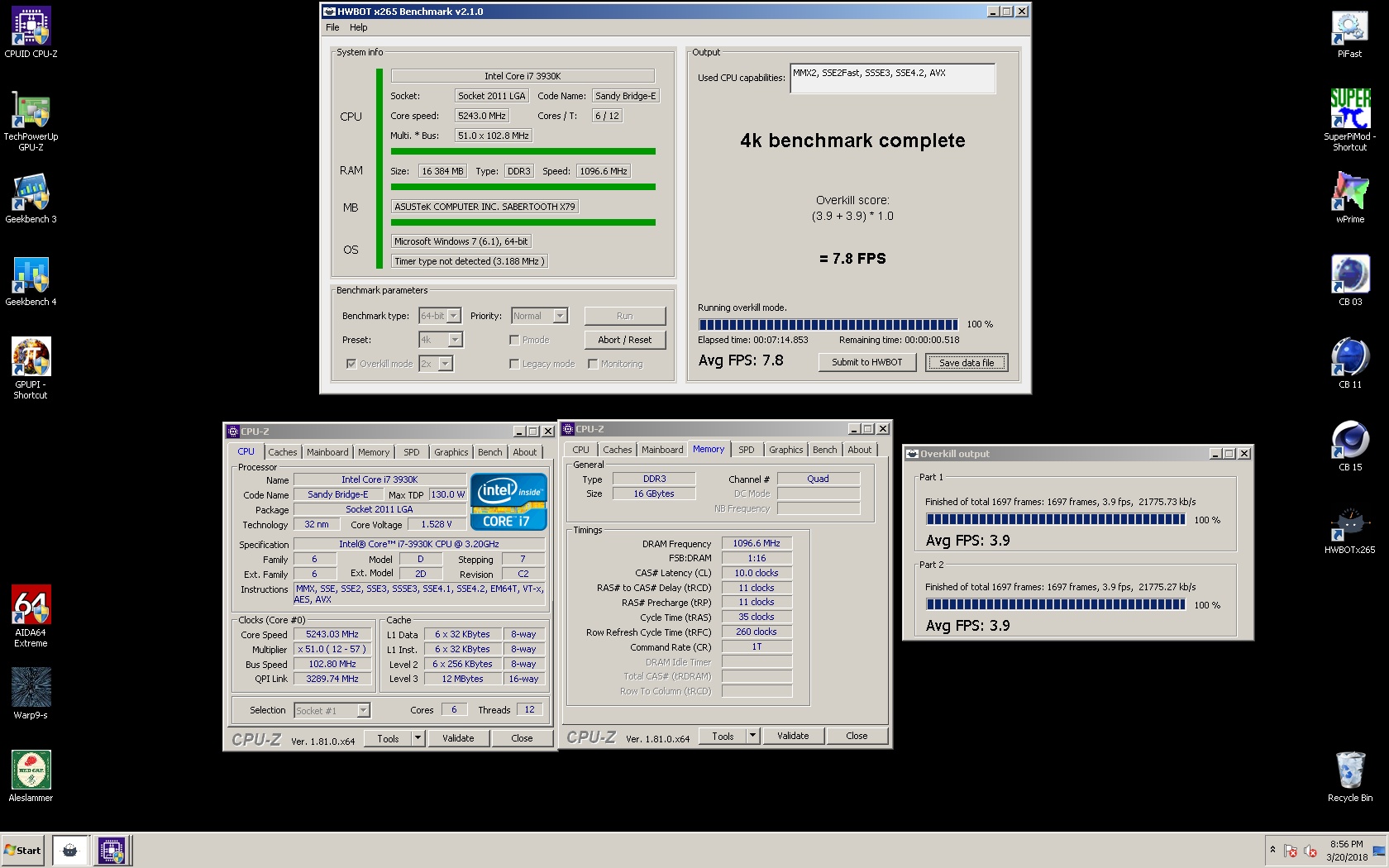Open Priority Normal dropdown

pyautogui.click(x=540, y=316)
